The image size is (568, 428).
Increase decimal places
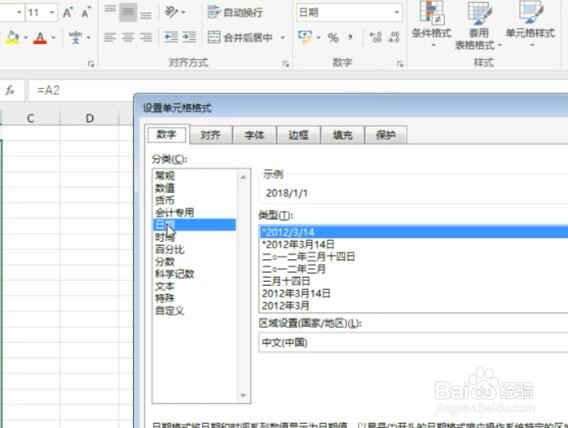[x=375, y=37]
